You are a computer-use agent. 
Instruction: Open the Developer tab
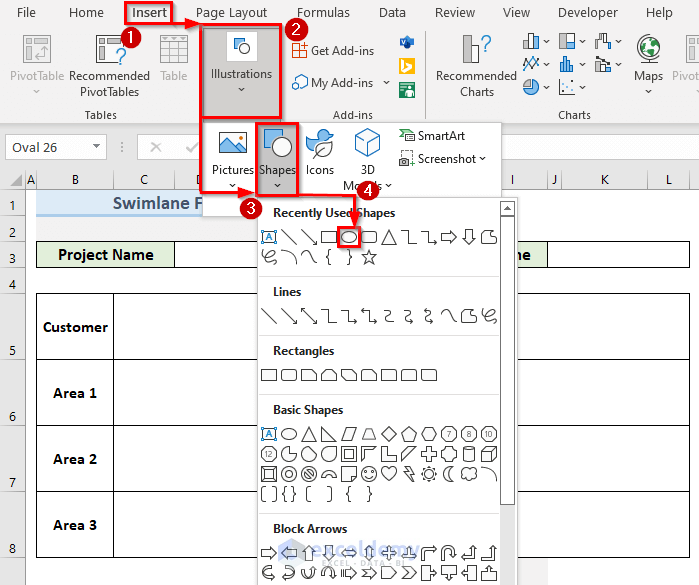(x=588, y=12)
